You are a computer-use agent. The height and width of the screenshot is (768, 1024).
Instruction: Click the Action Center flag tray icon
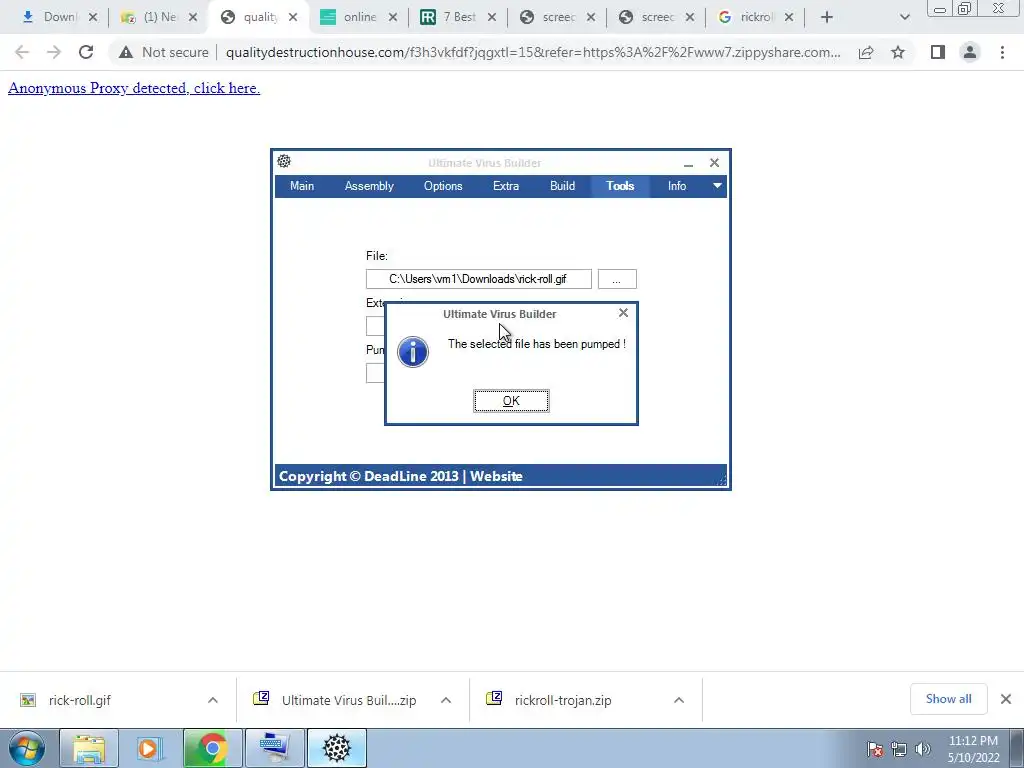874,749
